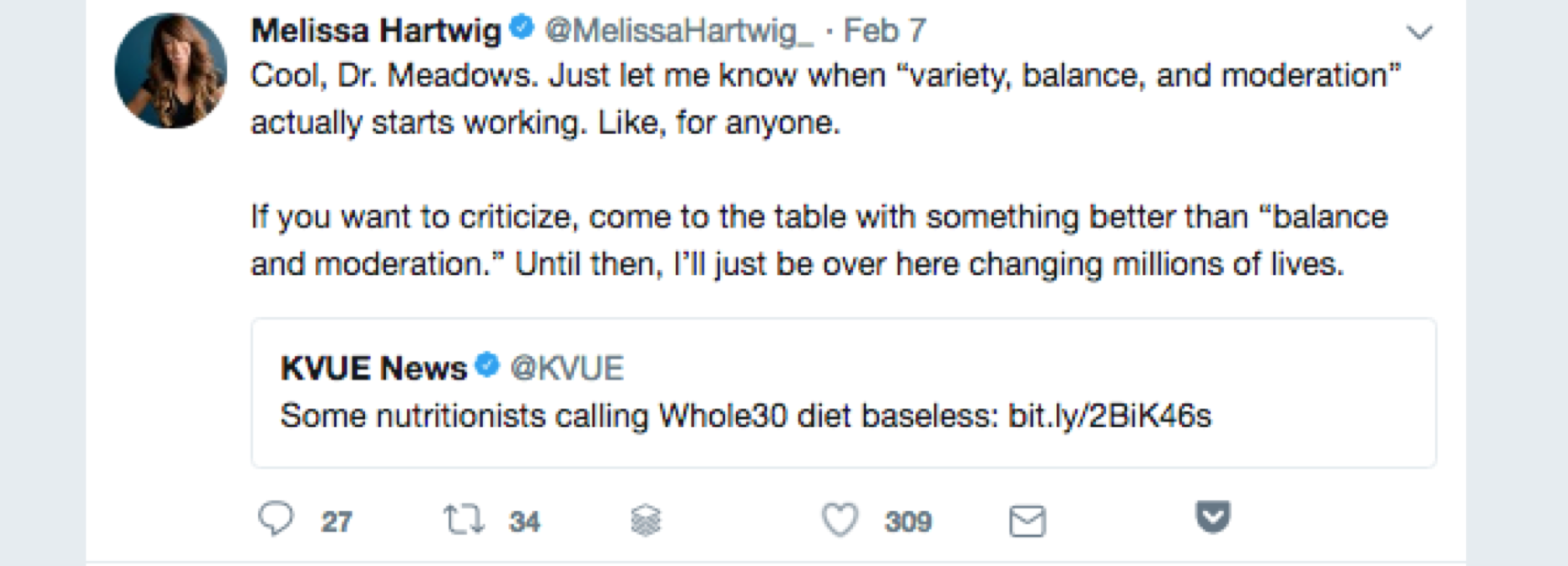This screenshot has height=566, width=1568.
Task: Click the like count 309
Action: [908, 522]
